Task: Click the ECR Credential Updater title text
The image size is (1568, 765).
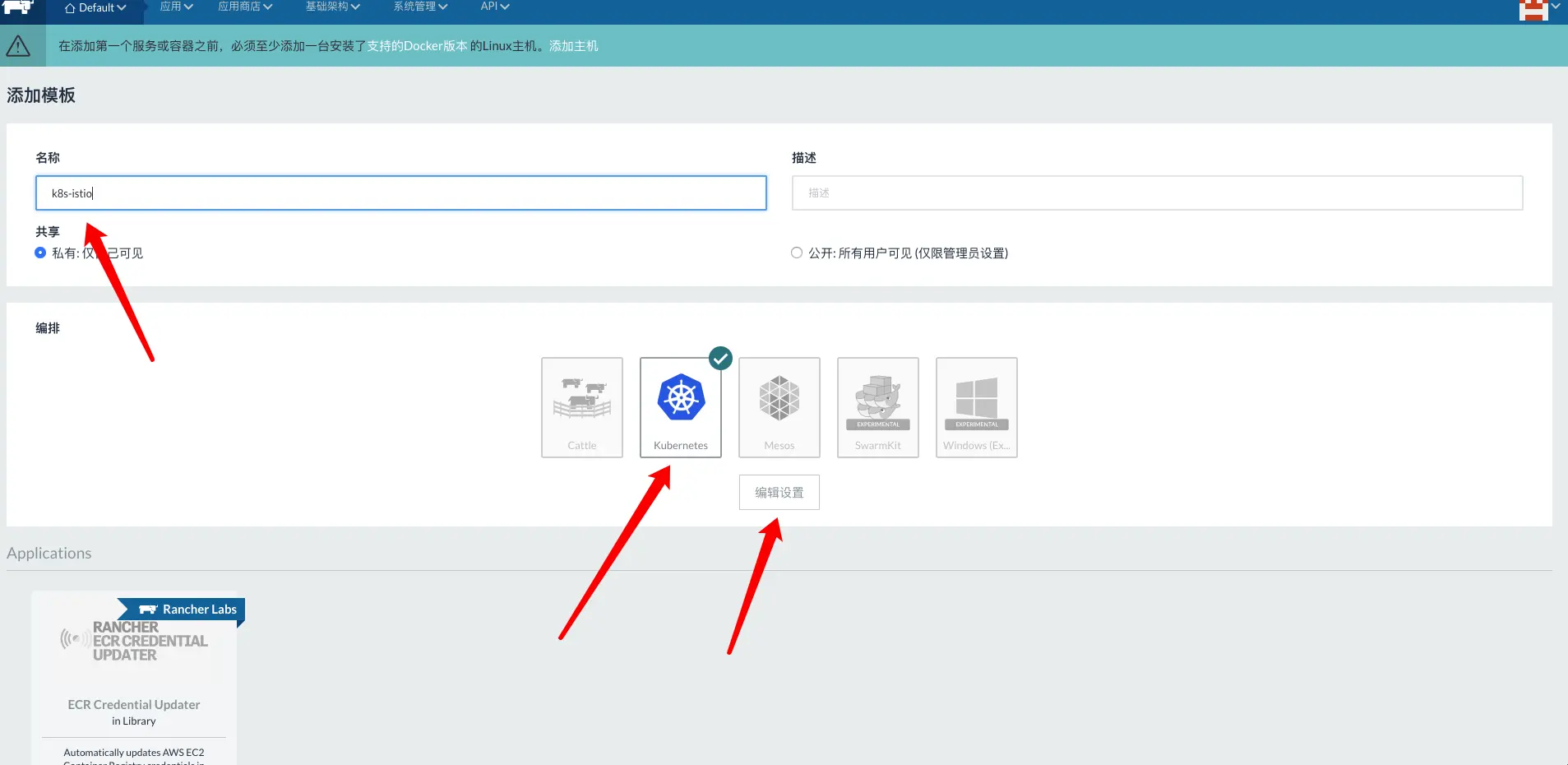Action: pos(134,705)
